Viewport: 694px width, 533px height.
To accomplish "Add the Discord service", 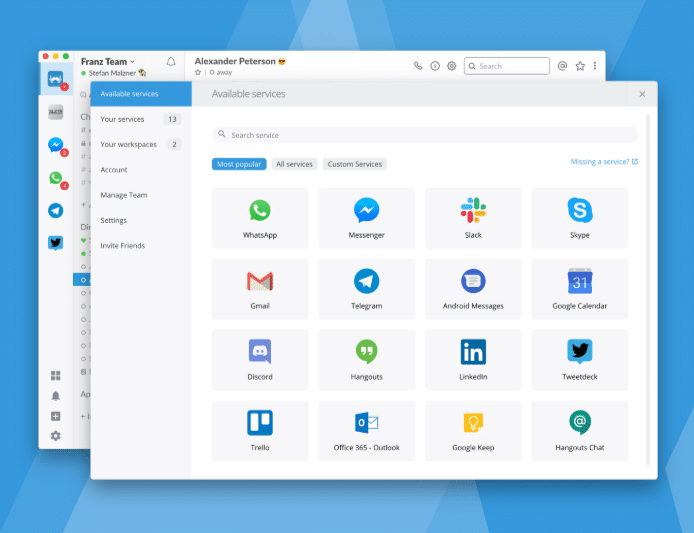I will (x=260, y=359).
